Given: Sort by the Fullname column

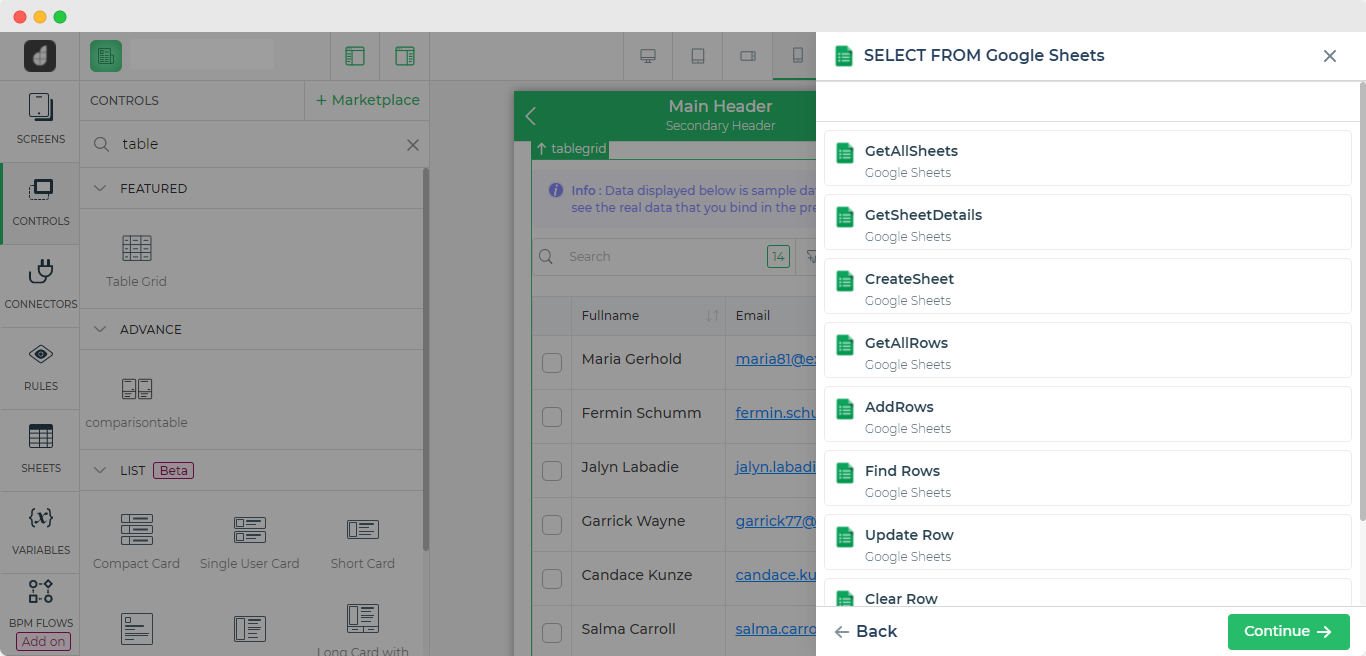Looking at the screenshot, I should [712, 316].
